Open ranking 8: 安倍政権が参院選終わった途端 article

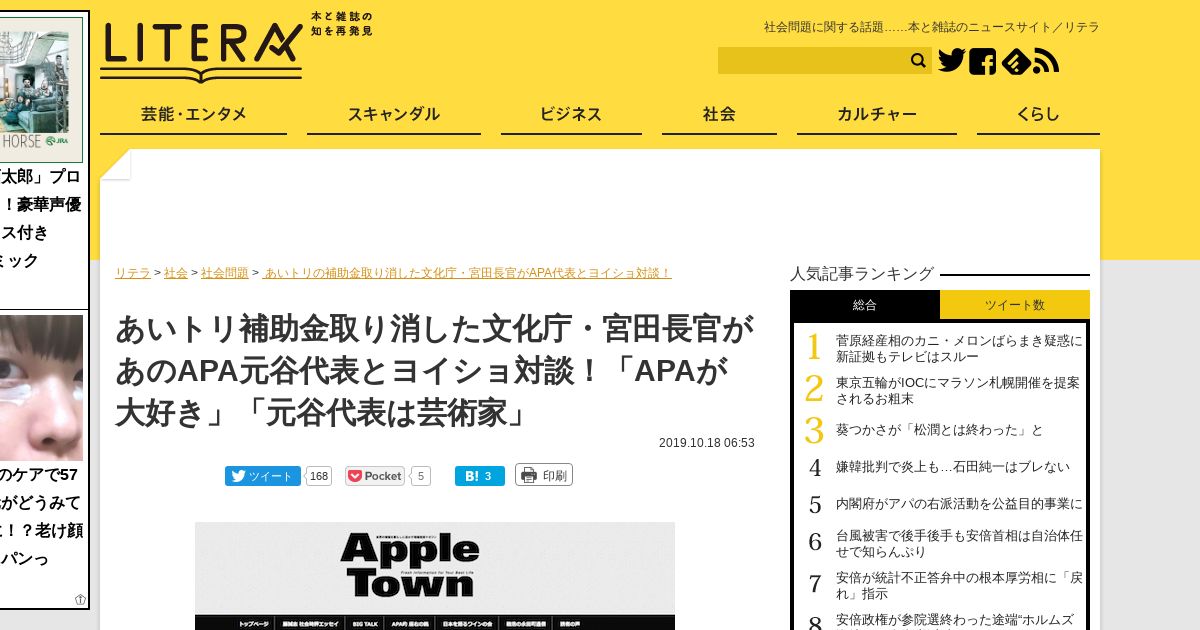point(955,620)
